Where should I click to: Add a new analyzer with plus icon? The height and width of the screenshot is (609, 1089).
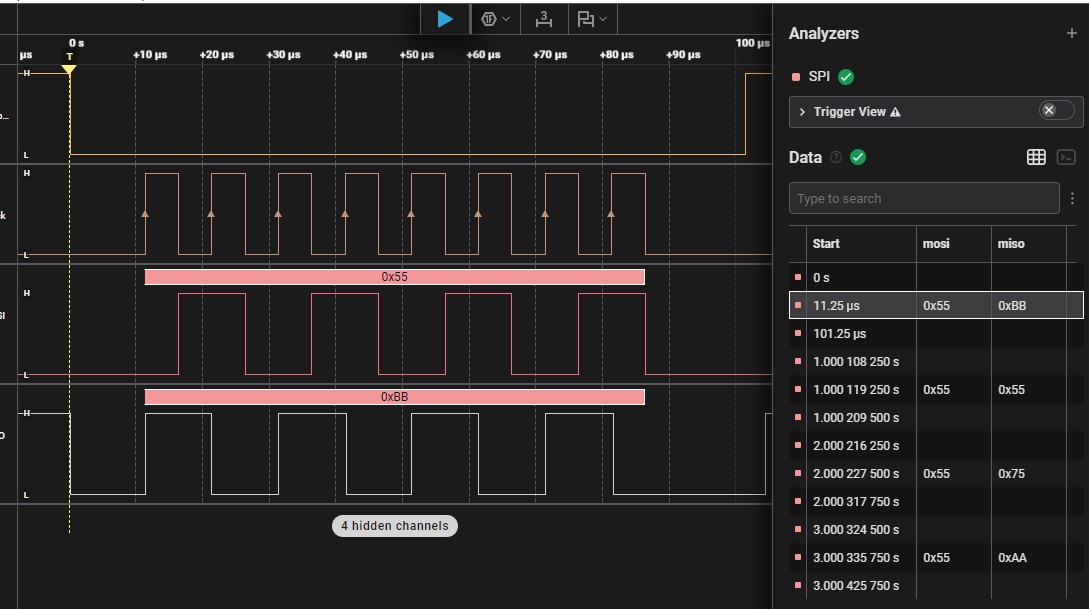click(1072, 33)
